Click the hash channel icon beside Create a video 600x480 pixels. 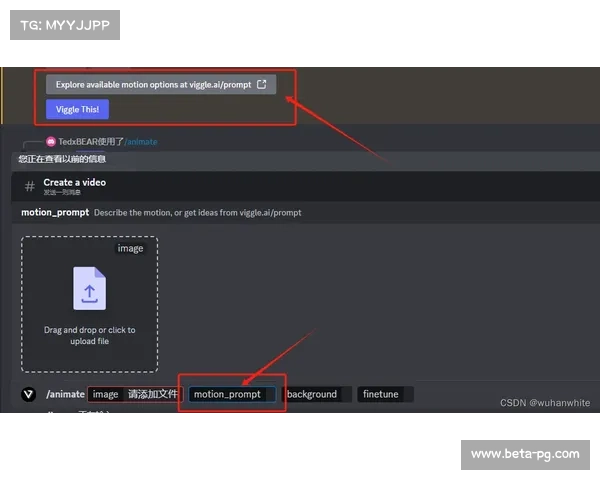29,186
